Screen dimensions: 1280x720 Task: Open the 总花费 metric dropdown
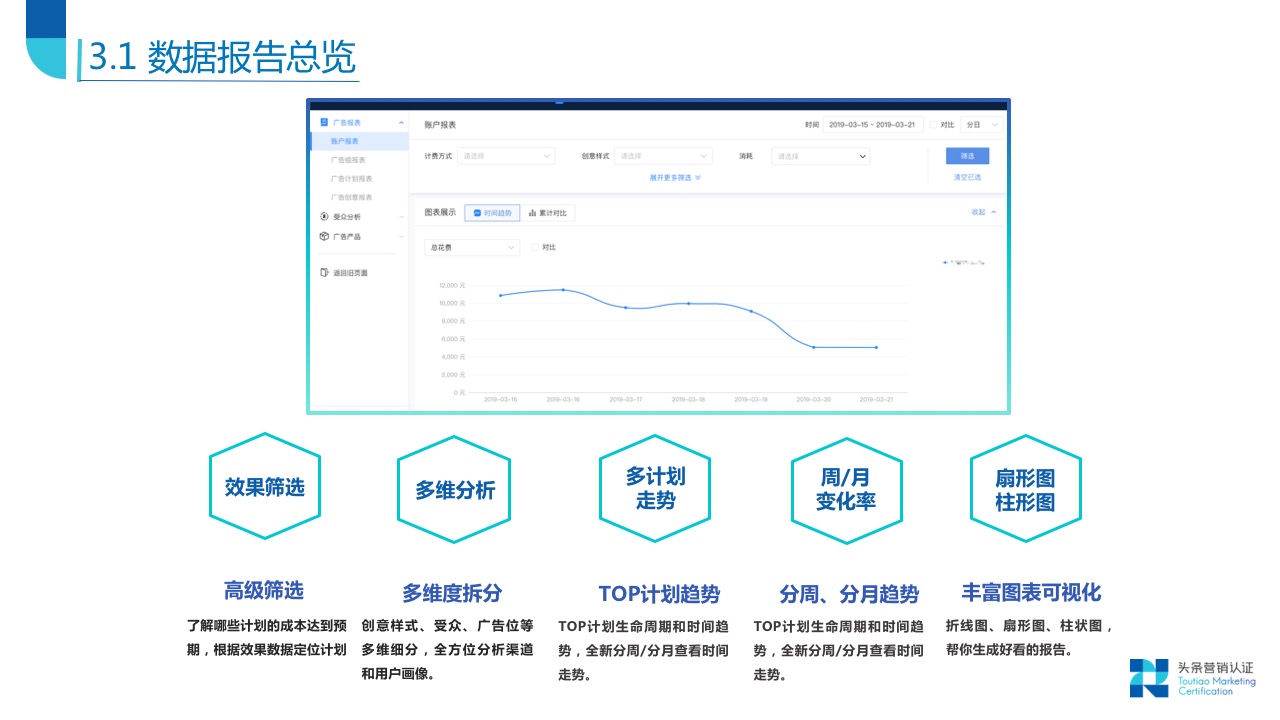[x=471, y=248]
